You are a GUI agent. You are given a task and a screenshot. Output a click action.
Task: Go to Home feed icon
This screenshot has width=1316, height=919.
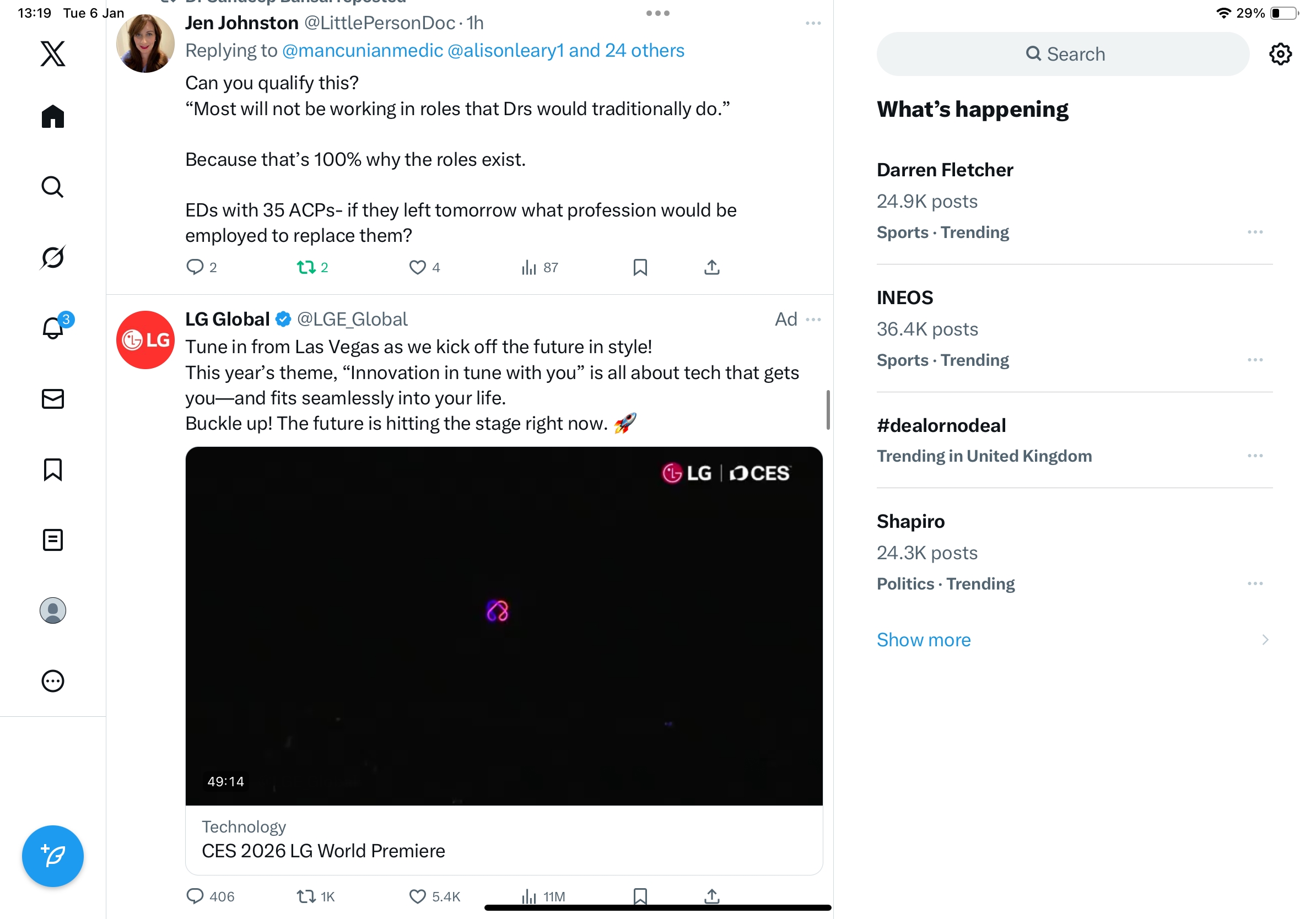point(53,116)
